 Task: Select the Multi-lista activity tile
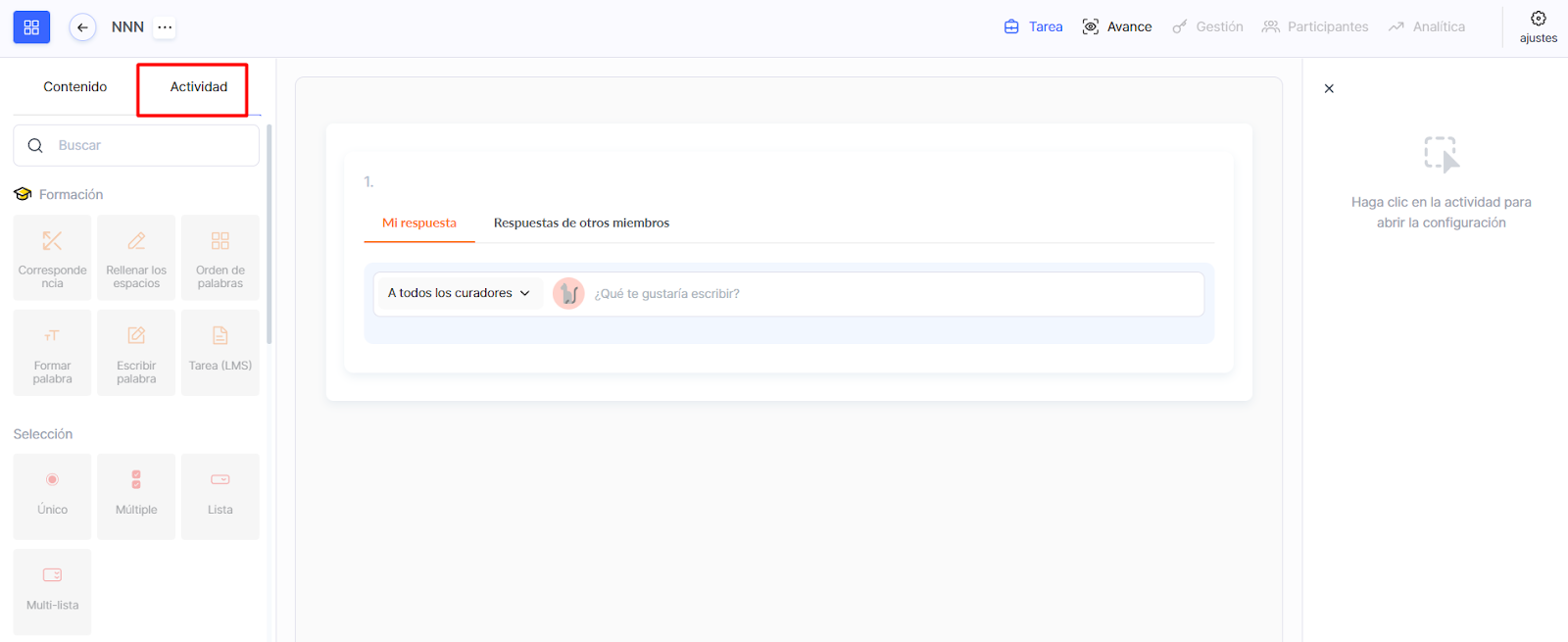[52, 590]
